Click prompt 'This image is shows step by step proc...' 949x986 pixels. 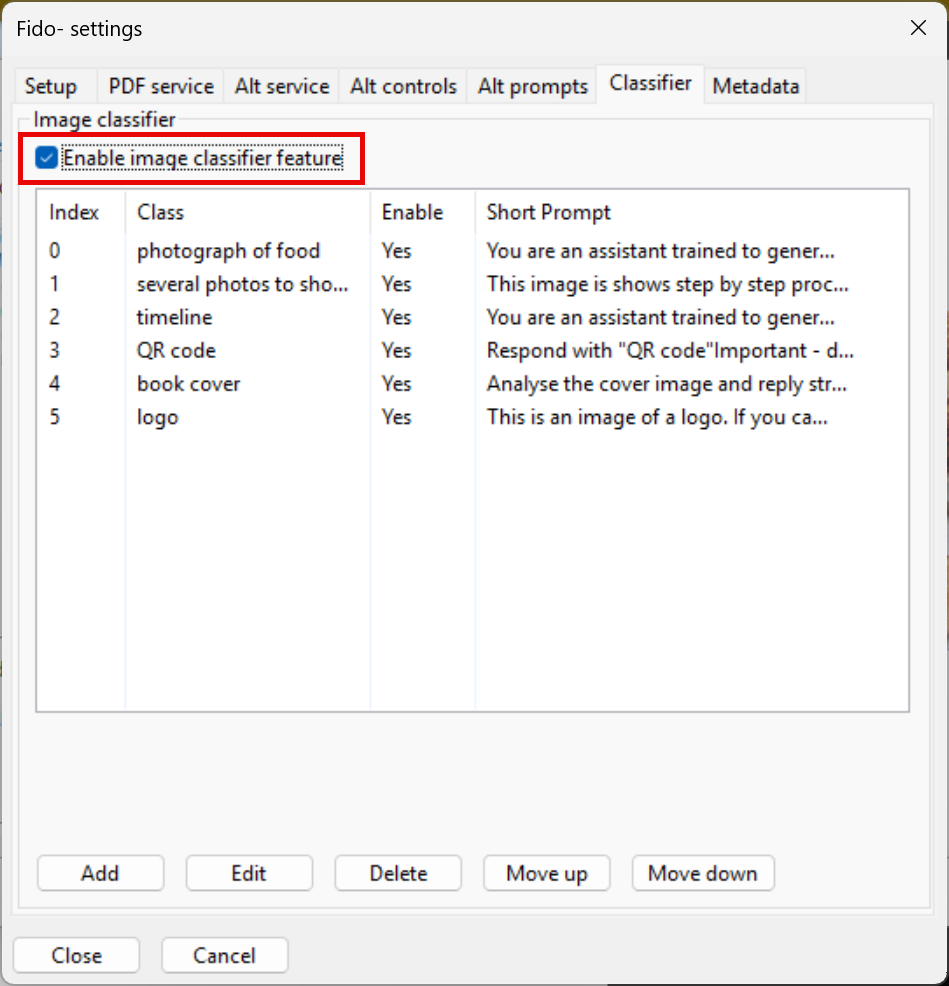coord(667,284)
